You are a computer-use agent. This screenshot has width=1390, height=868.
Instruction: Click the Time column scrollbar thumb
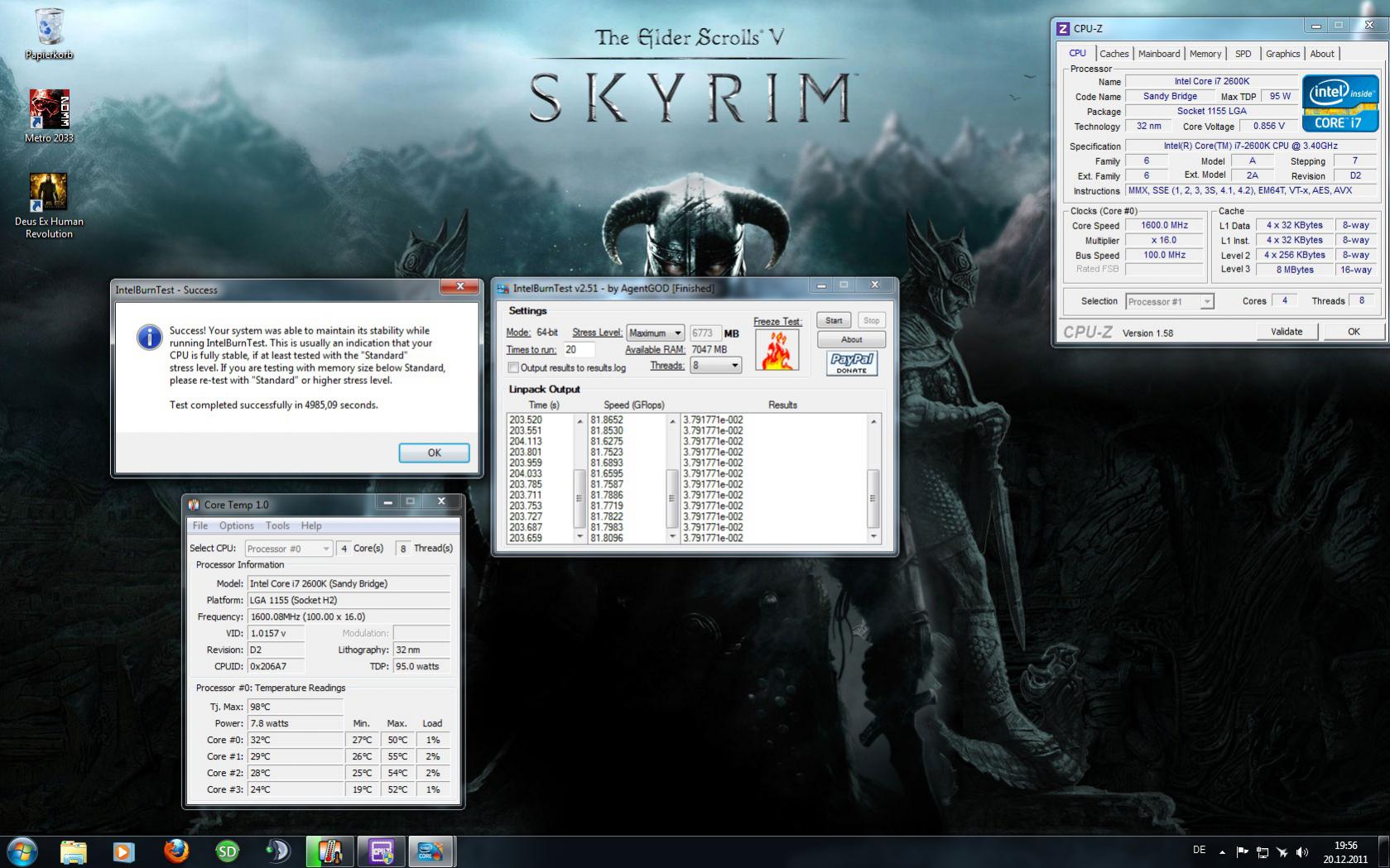[x=580, y=498]
